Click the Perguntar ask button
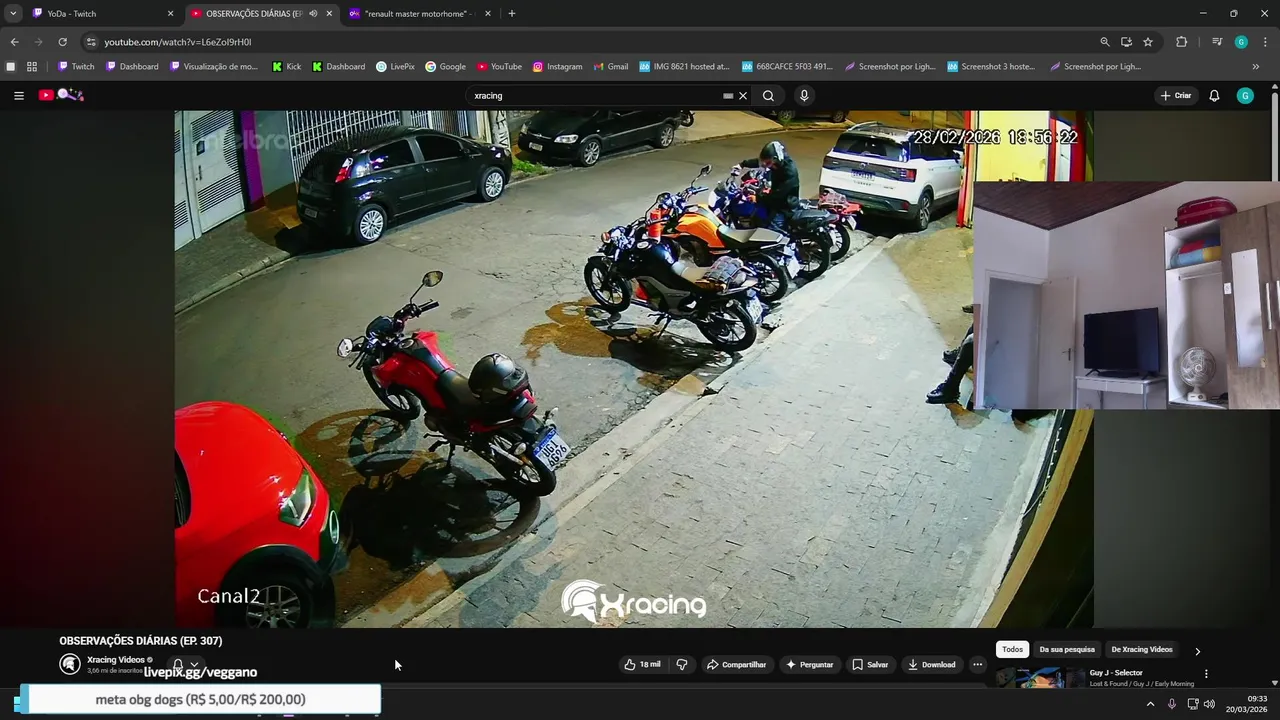 click(810, 664)
